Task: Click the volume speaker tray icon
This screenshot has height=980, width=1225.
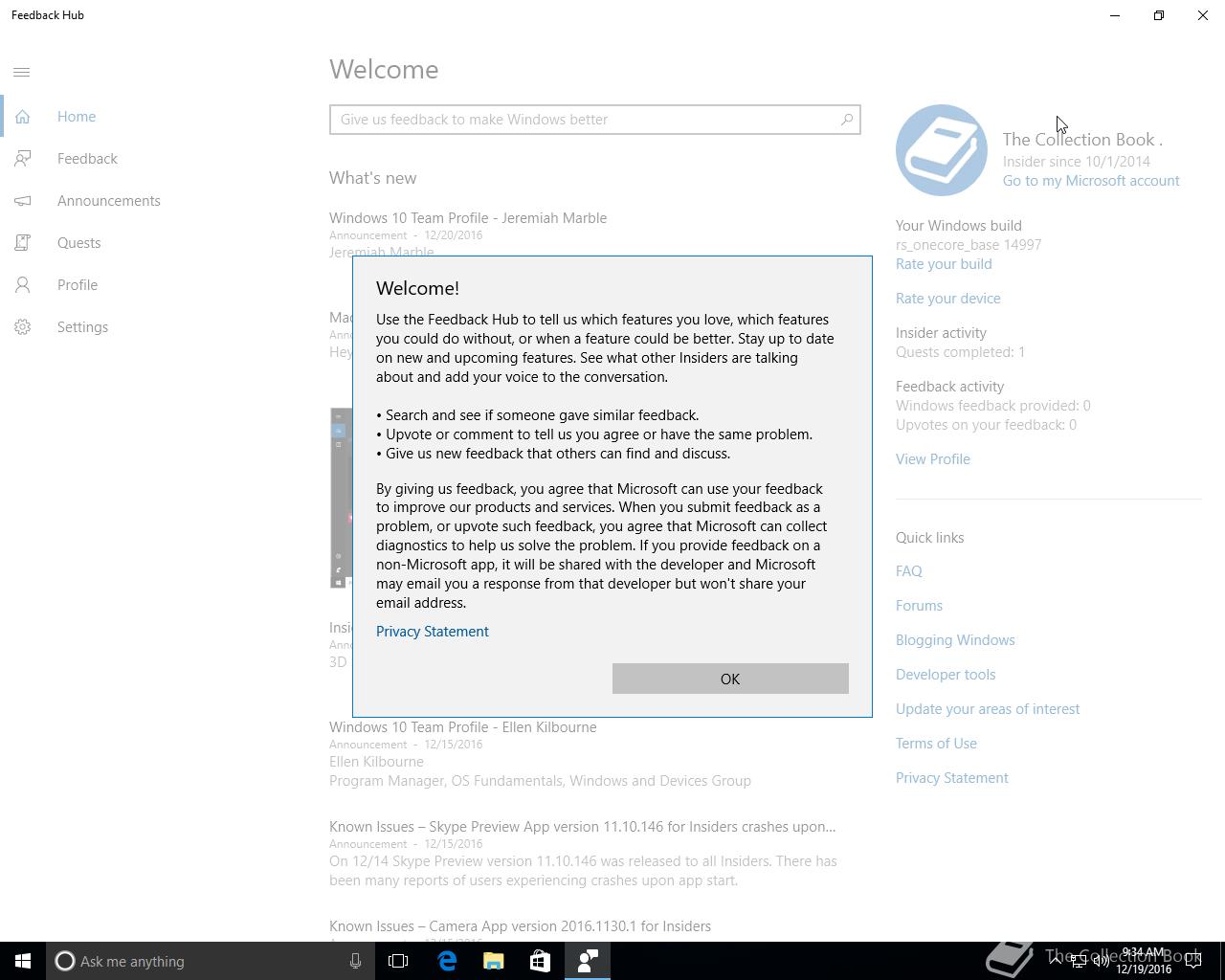Action: click(x=1101, y=961)
